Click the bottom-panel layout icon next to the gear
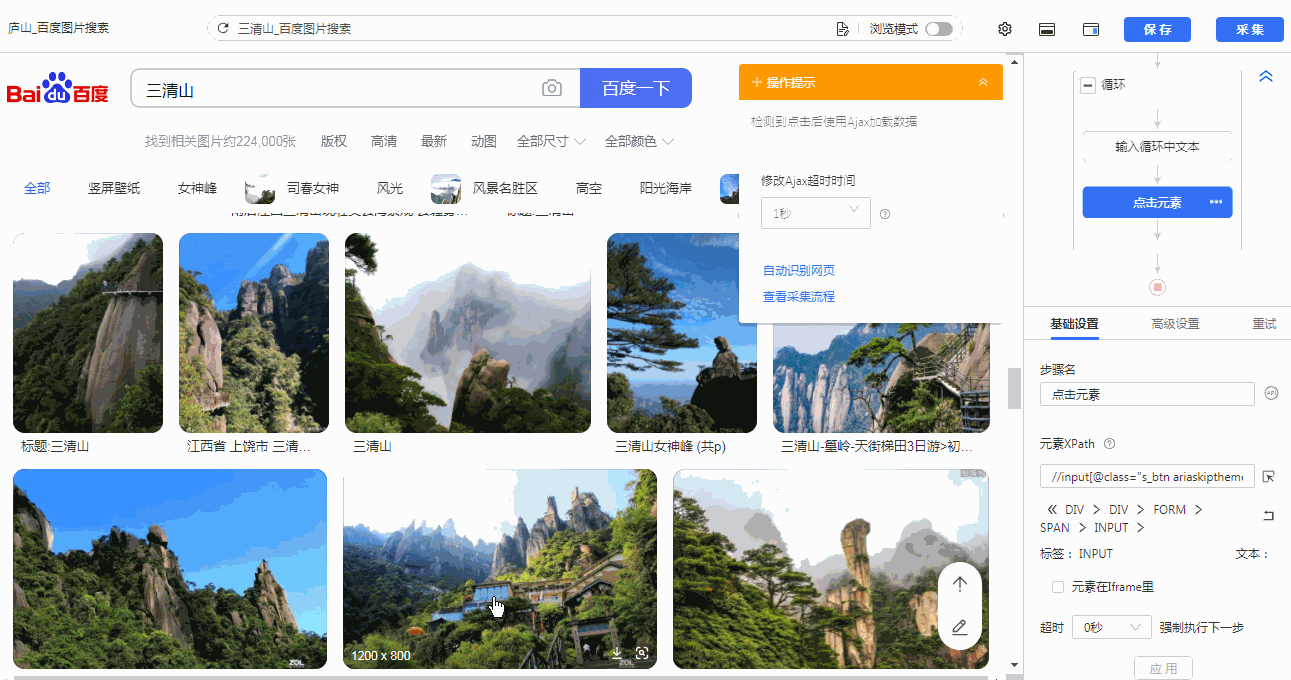Screen dimensions: 1291x680 [1047, 29]
